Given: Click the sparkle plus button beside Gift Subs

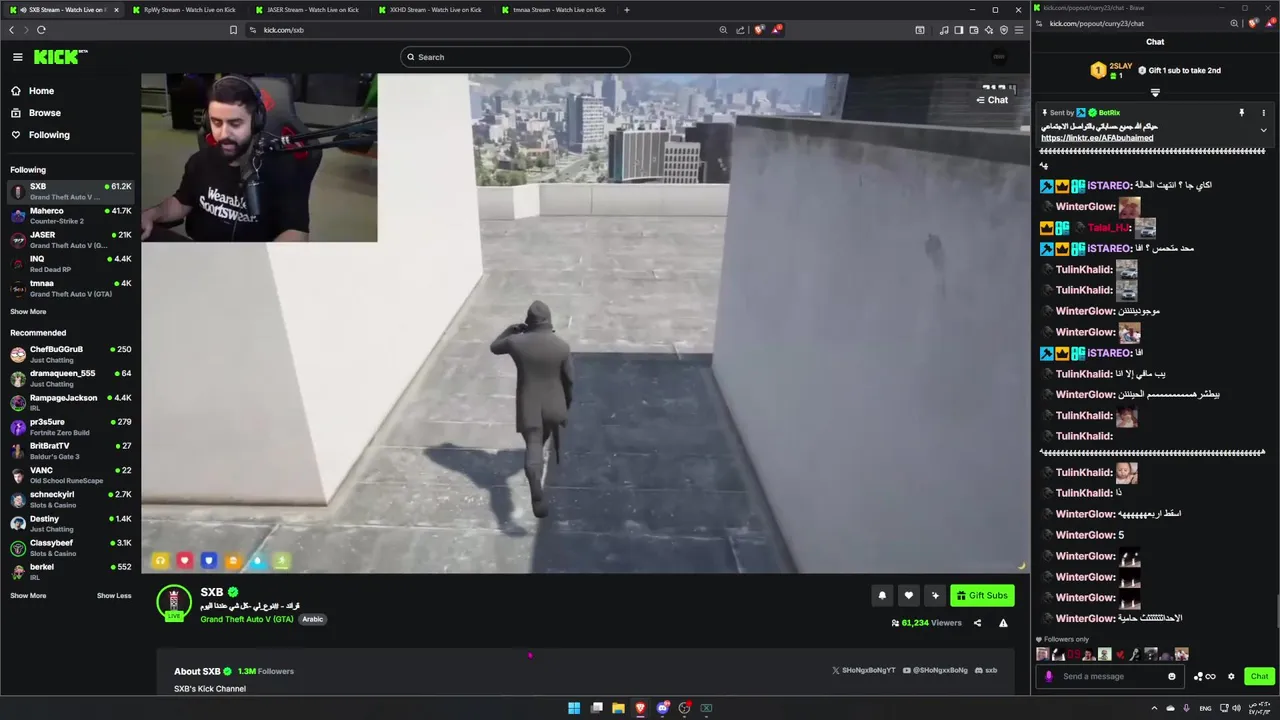Looking at the screenshot, I should (935, 596).
